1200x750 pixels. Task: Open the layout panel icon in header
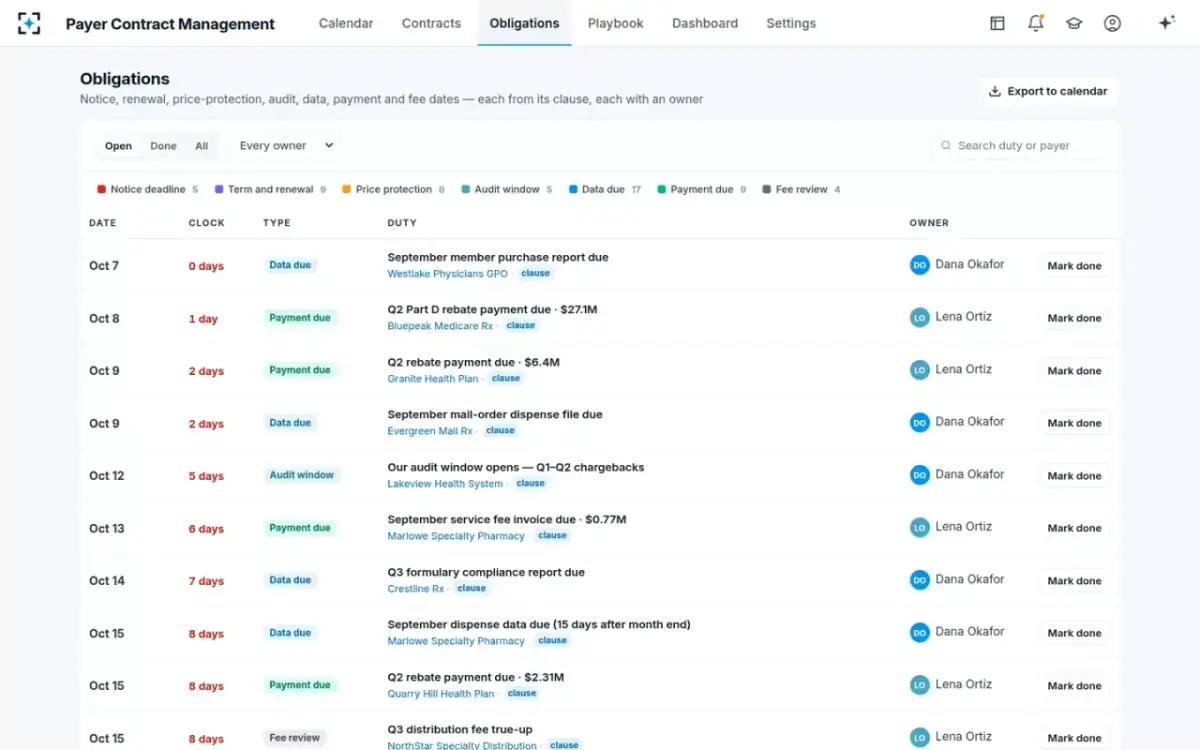click(997, 23)
